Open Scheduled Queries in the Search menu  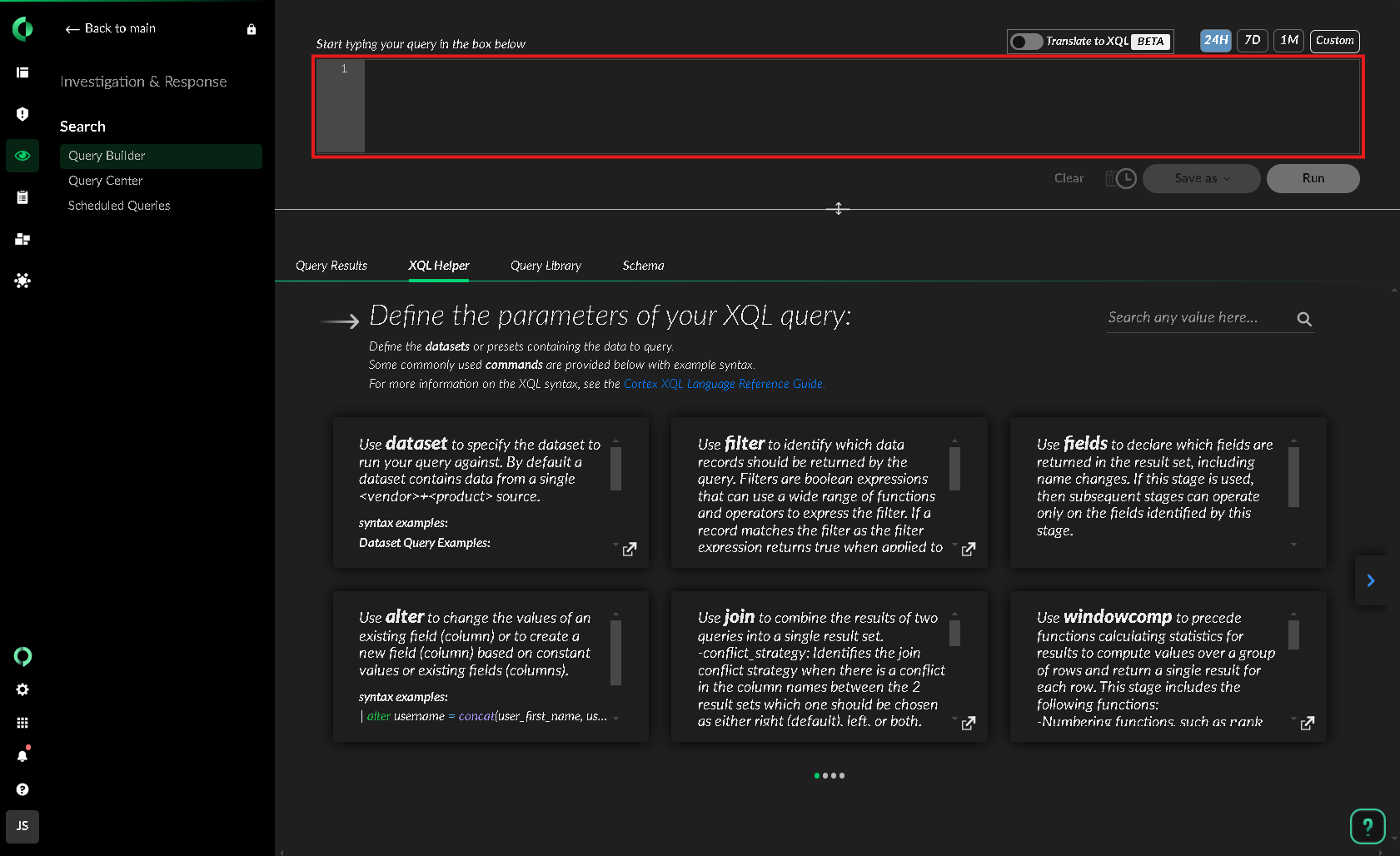point(119,206)
